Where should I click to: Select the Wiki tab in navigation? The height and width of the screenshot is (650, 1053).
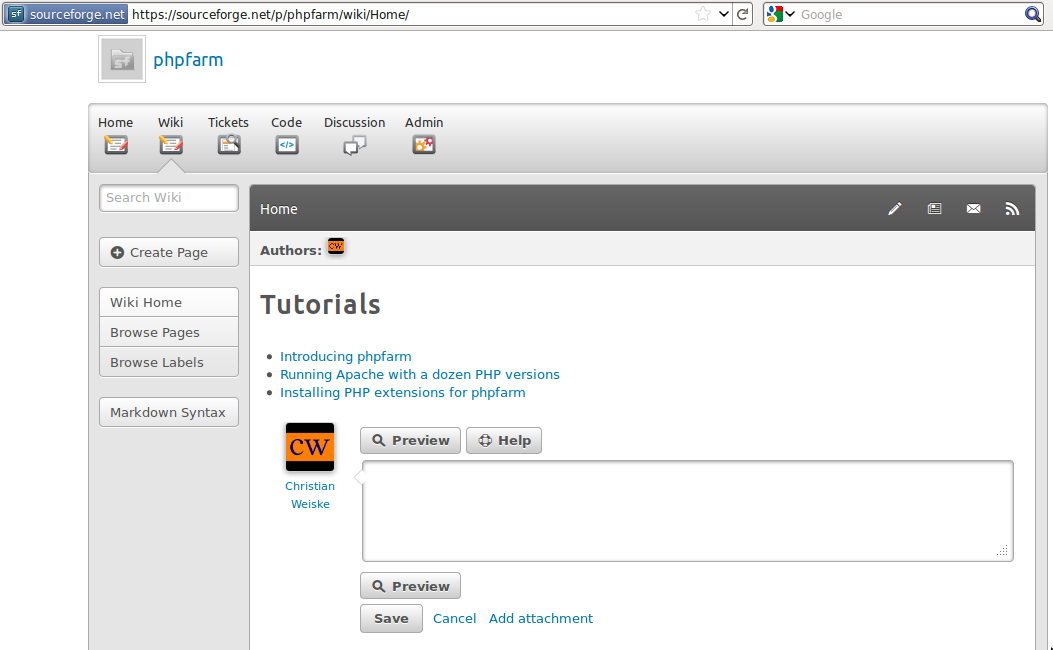pyautogui.click(x=171, y=134)
